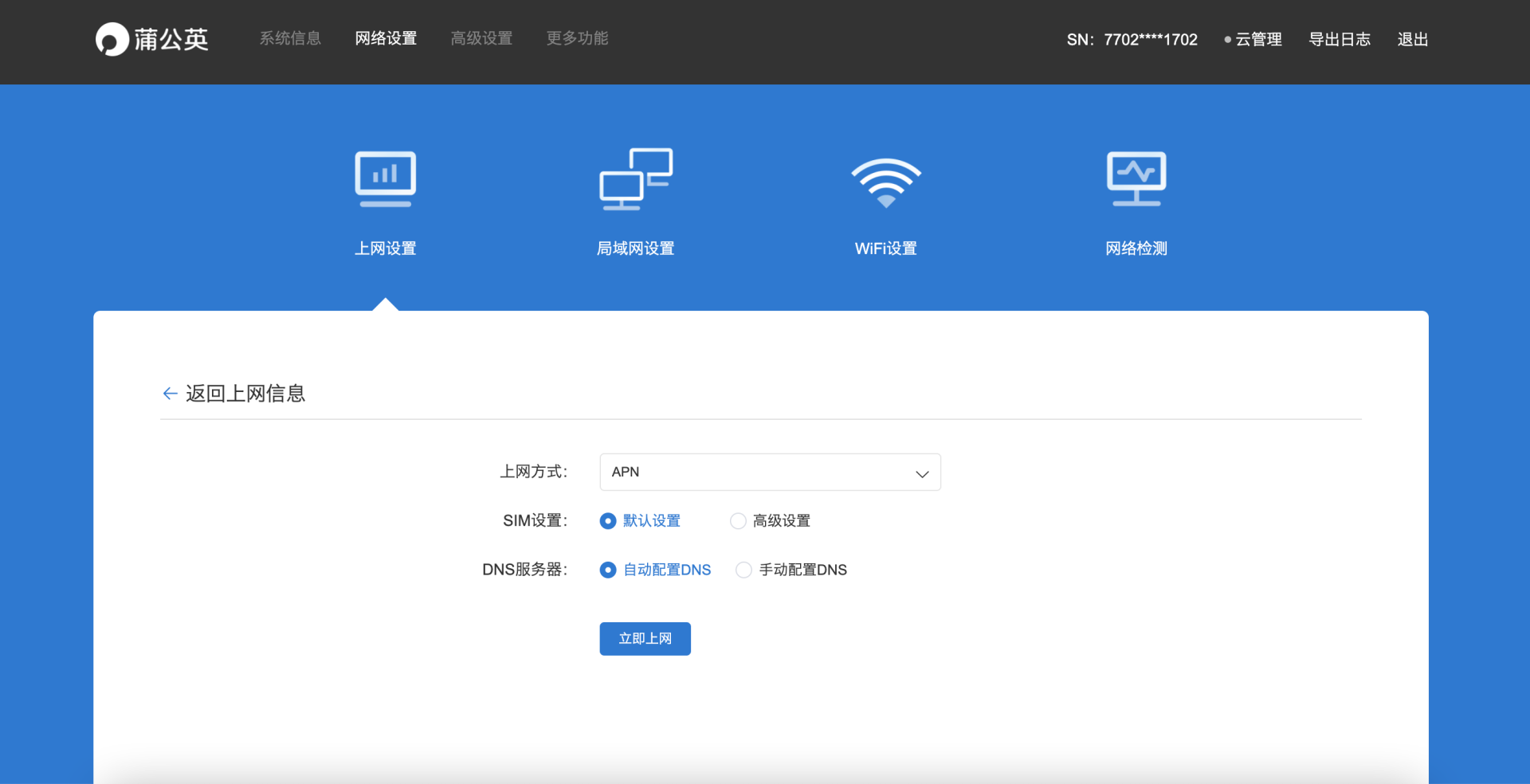Click the 上网设置 monitor icon
Screen dimensions: 1530x784
(x=385, y=179)
